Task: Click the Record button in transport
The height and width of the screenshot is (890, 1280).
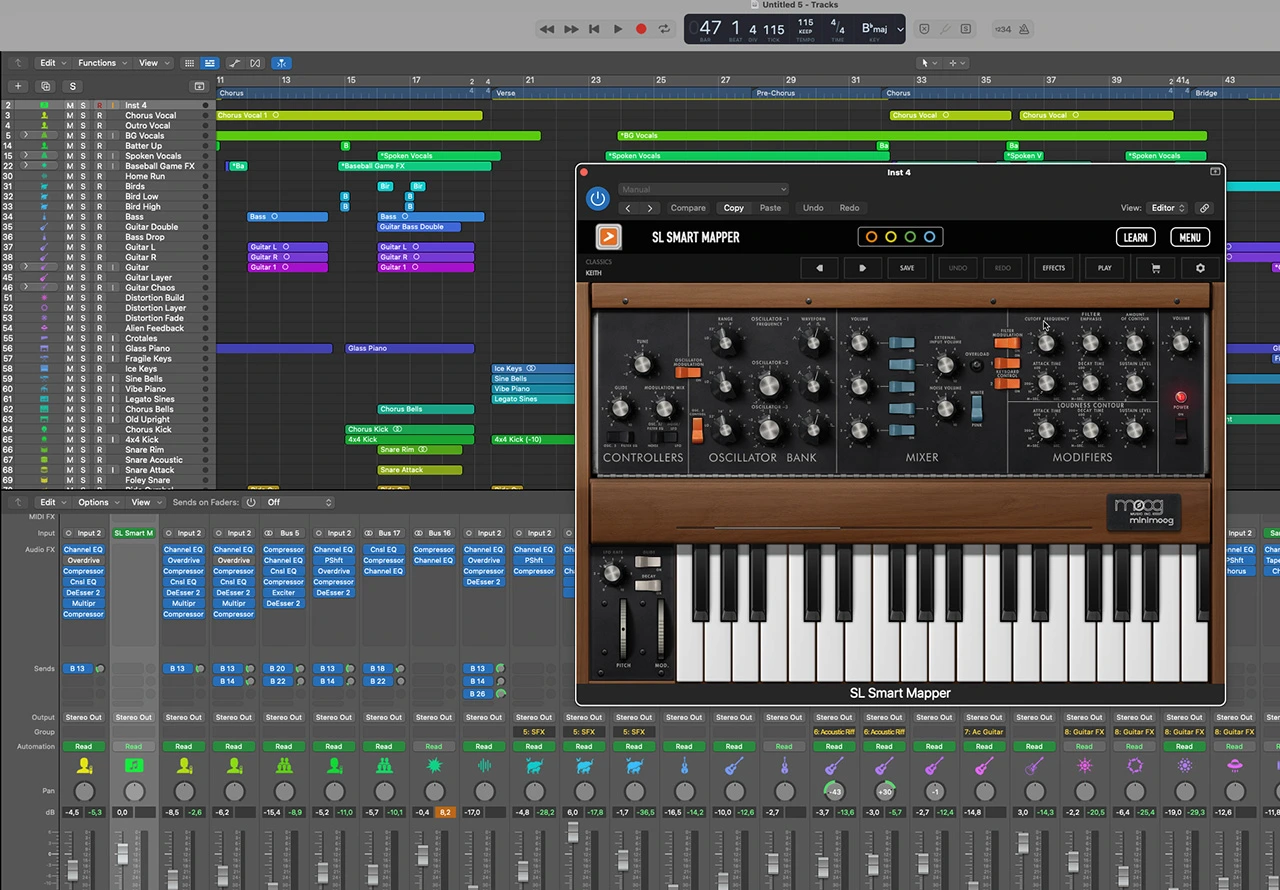Action: (641, 29)
